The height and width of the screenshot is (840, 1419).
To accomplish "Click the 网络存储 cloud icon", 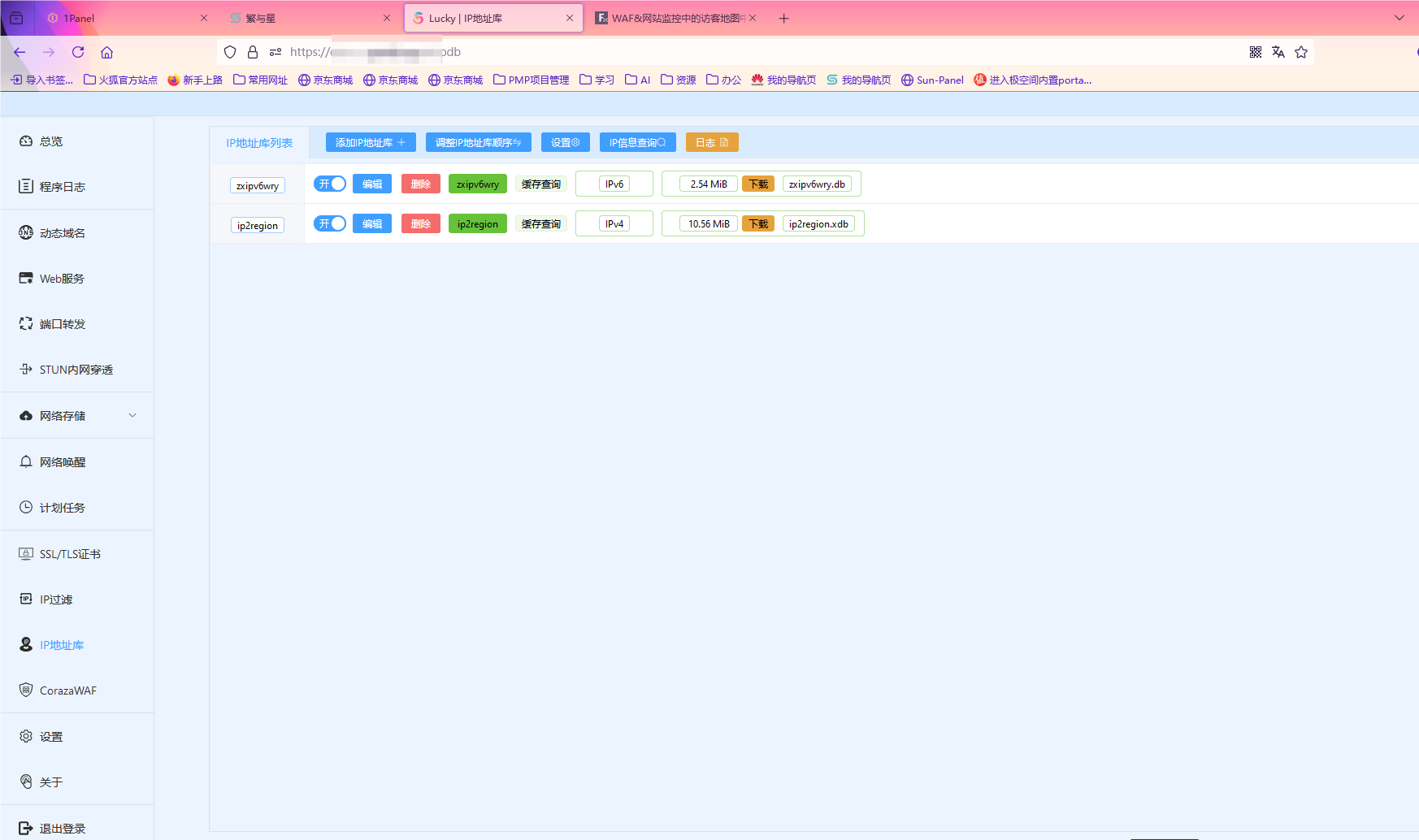I will (x=26, y=416).
